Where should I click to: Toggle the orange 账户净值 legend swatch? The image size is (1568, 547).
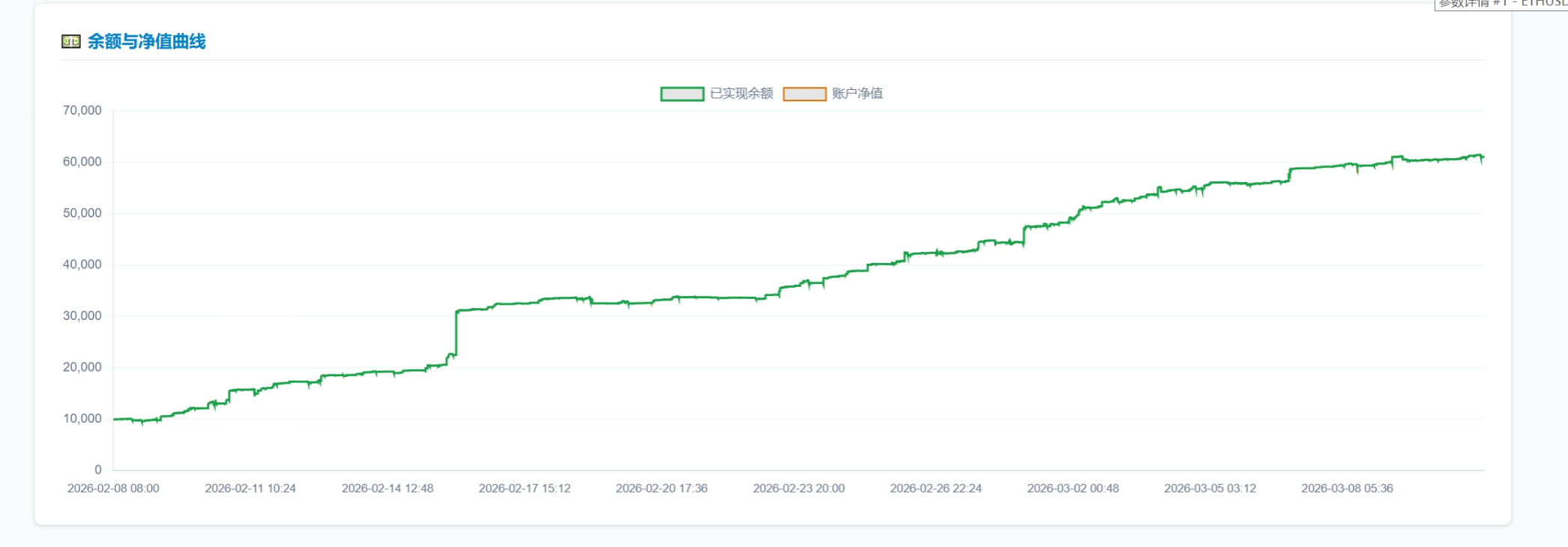coord(804,94)
